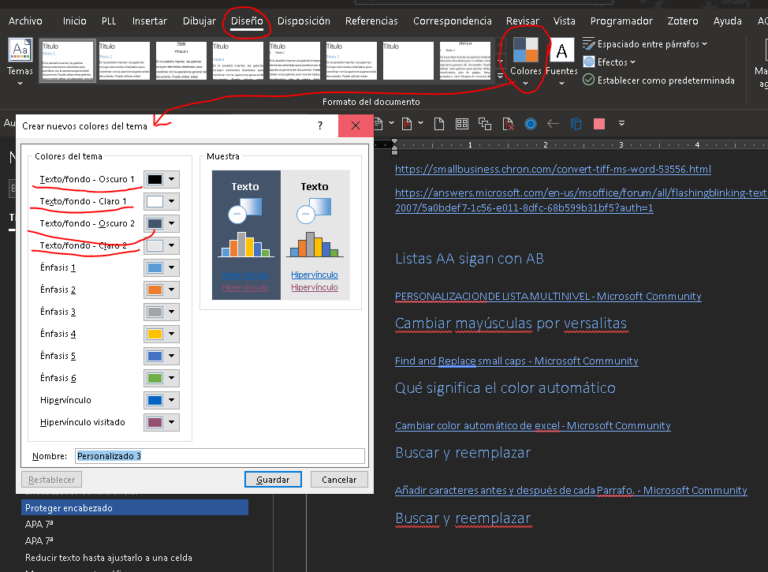
Task: Click the Efectos theme effects icon
Action: (x=589, y=62)
